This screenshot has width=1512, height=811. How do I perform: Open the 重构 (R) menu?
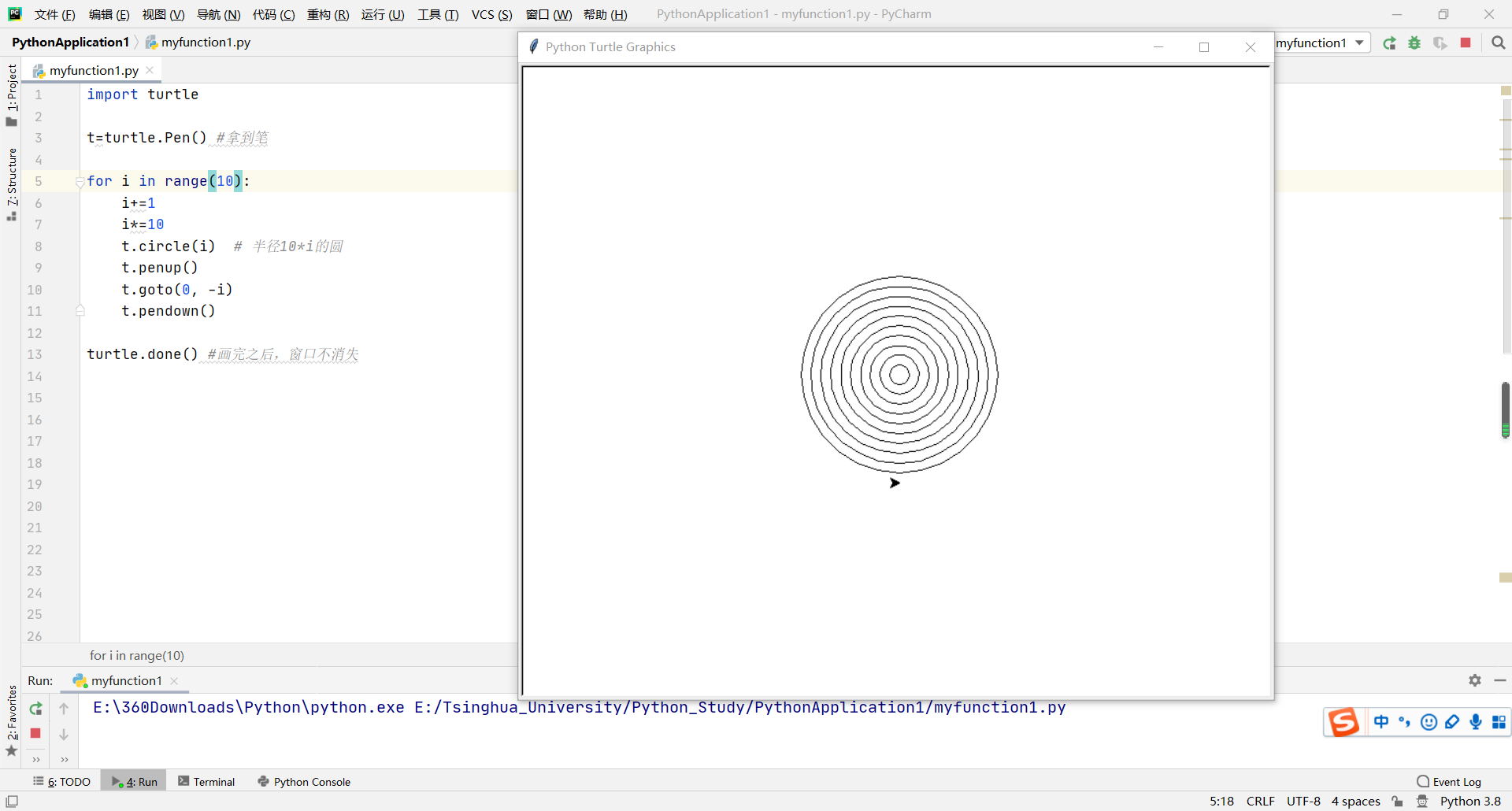coord(328,15)
